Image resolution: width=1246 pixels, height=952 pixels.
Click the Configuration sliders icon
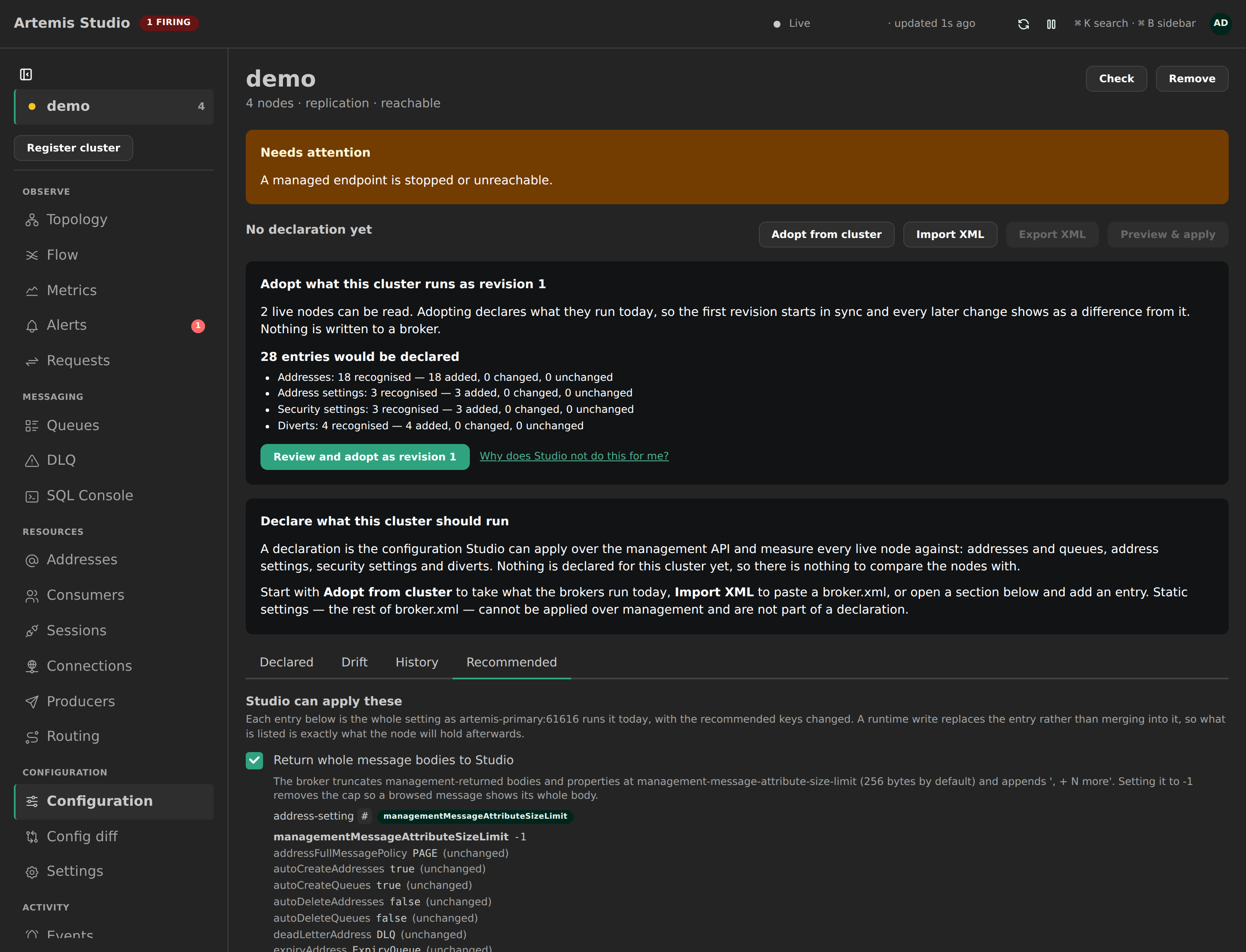coord(32,801)
